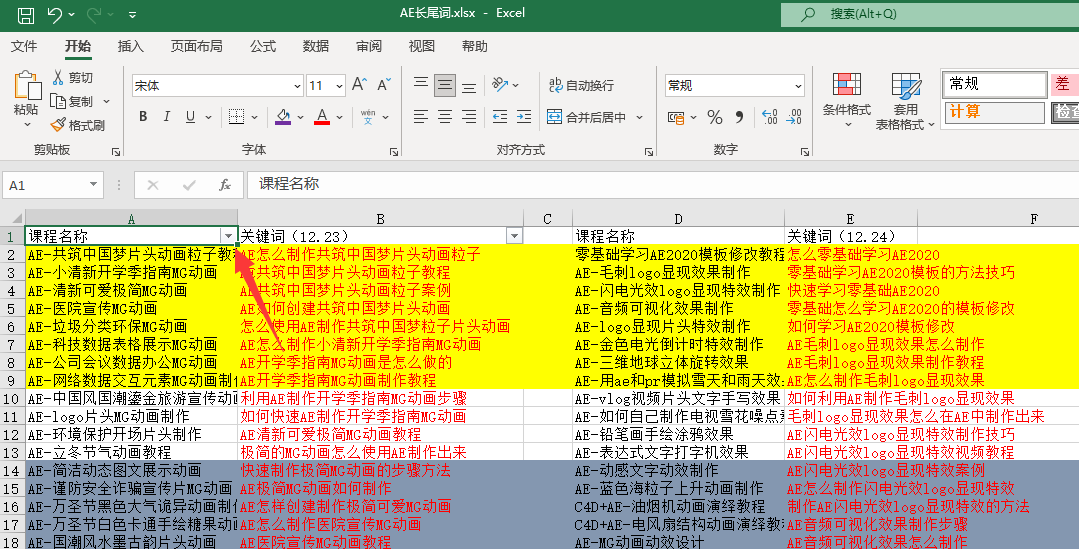This screenshot has height=549, width=1079.
Task: Open the Customize Quick Access Toolbar arrow
Action: click(132, 14)
